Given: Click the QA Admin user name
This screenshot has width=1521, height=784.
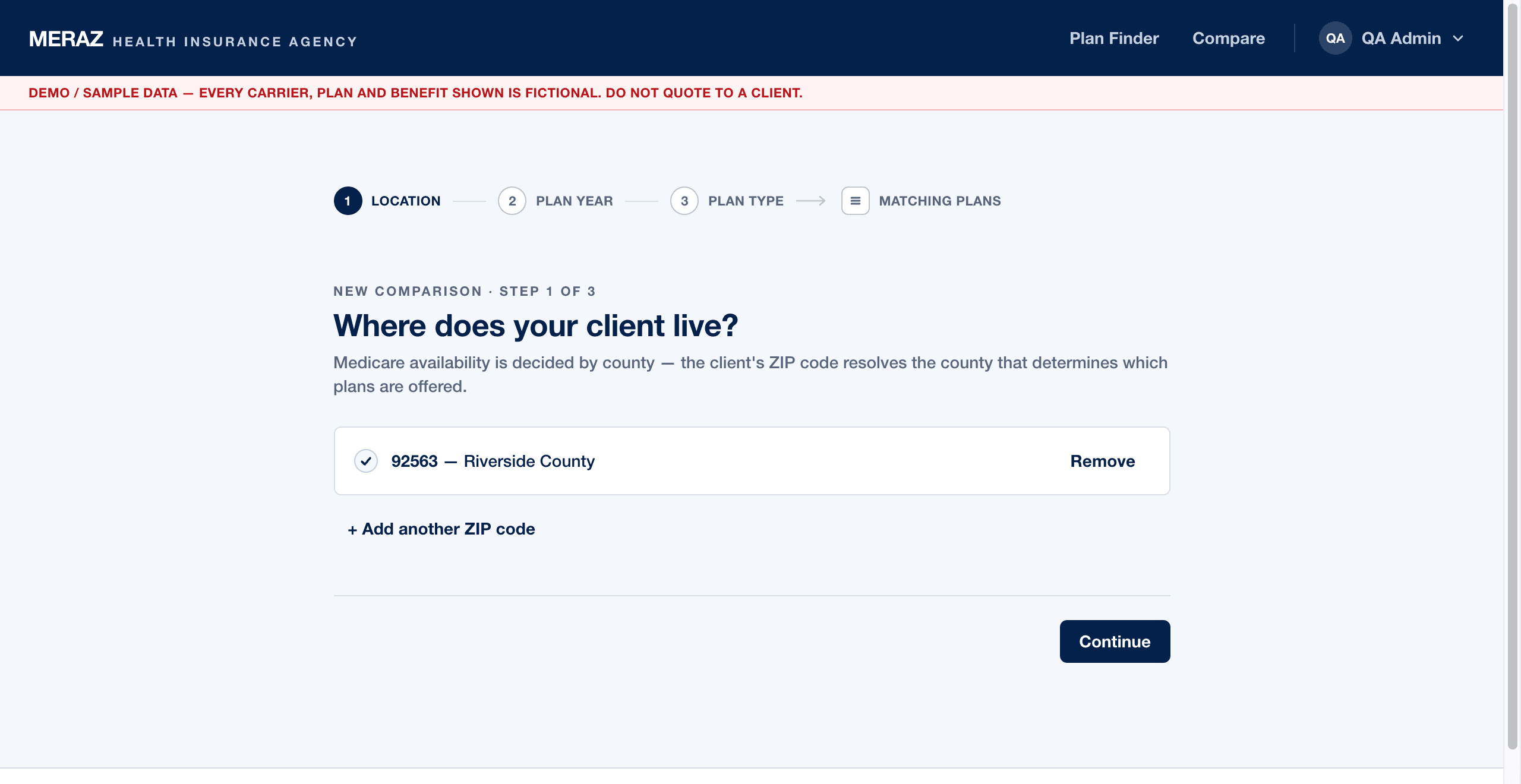Looking at the screenshot, I should point(1401,39).
